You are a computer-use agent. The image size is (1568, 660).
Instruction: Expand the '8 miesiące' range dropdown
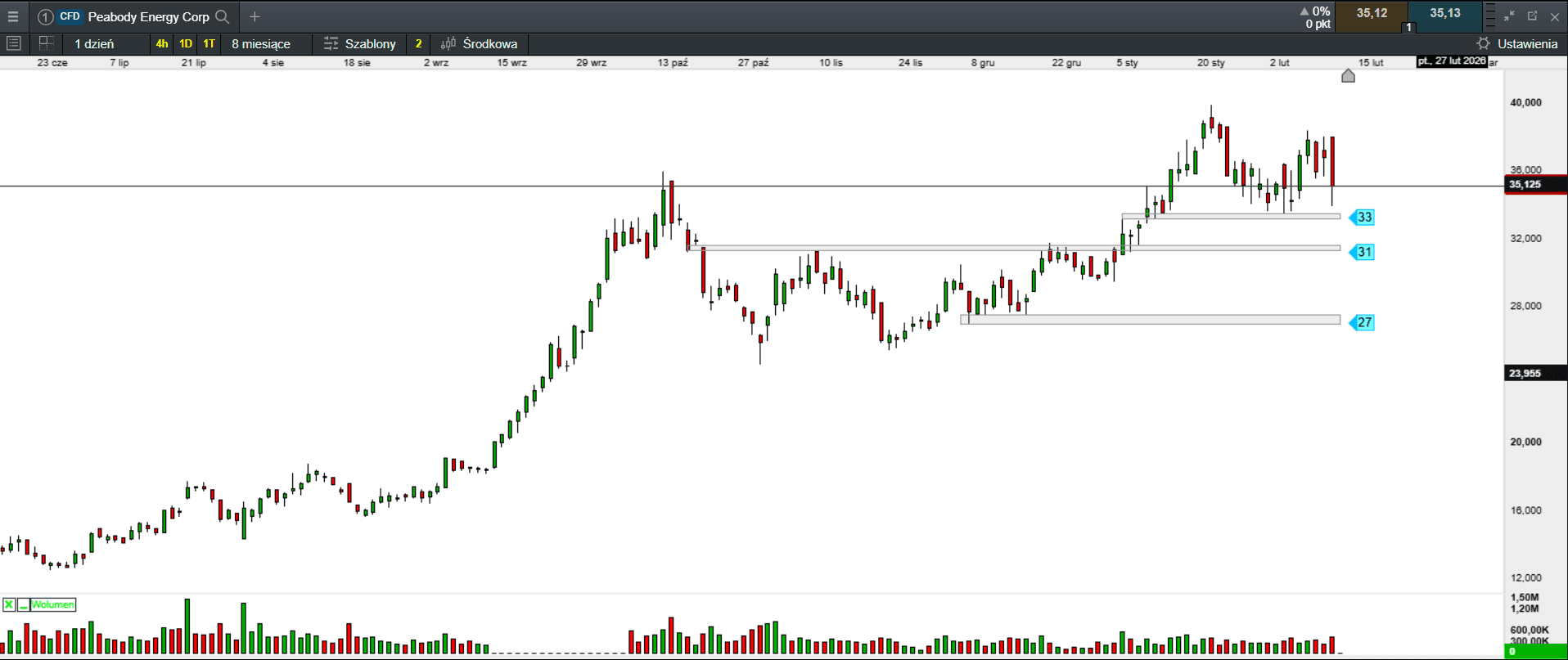tap(260, 44)
